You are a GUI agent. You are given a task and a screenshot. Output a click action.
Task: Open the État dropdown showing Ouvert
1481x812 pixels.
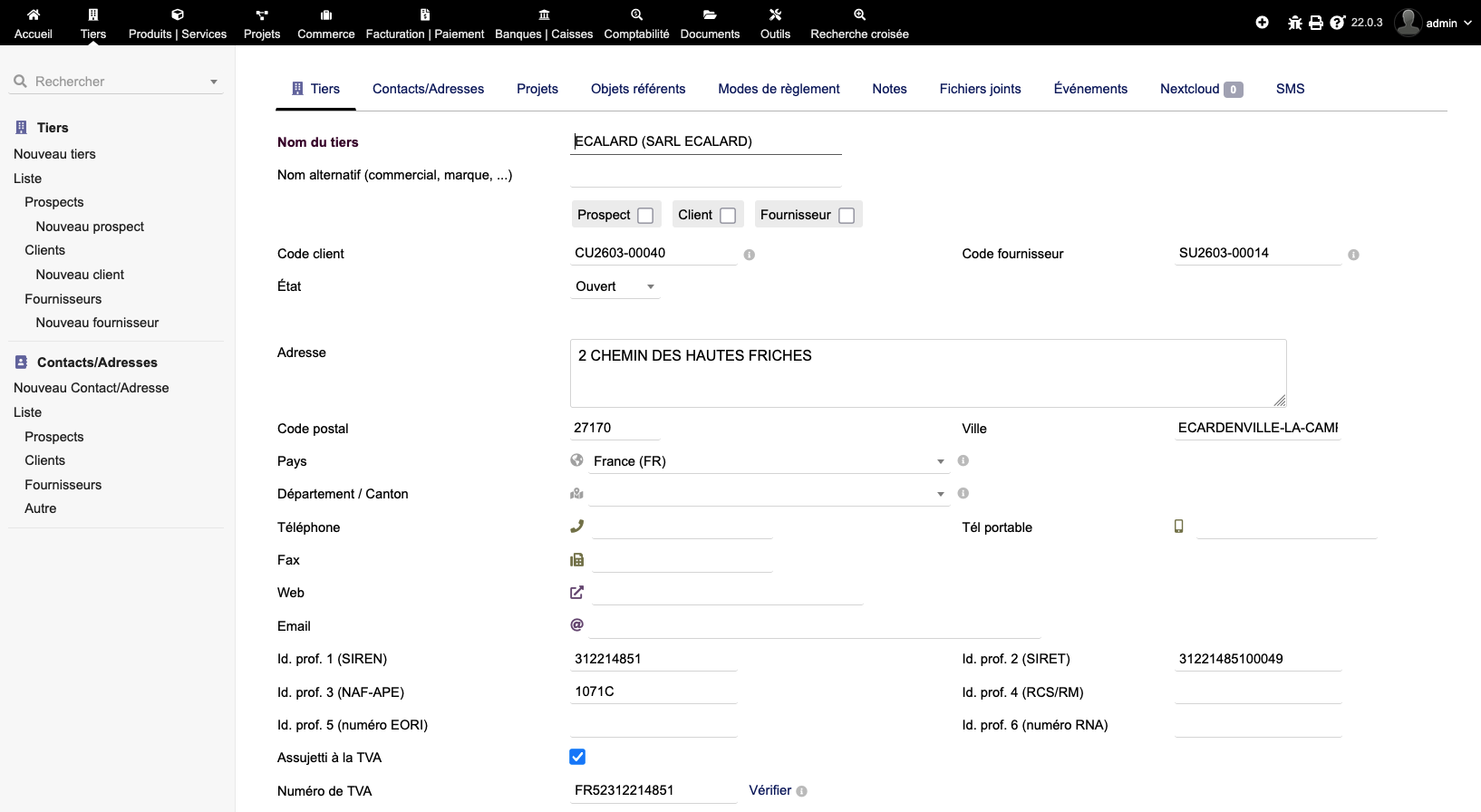615,286
